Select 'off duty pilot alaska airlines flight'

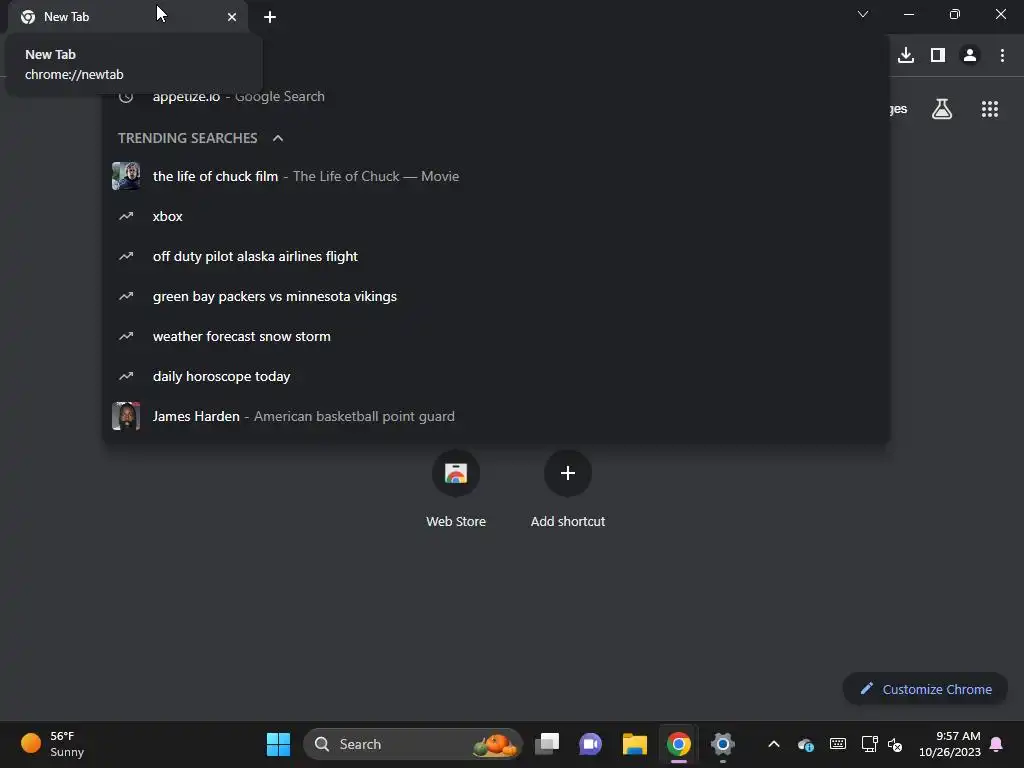496,256
